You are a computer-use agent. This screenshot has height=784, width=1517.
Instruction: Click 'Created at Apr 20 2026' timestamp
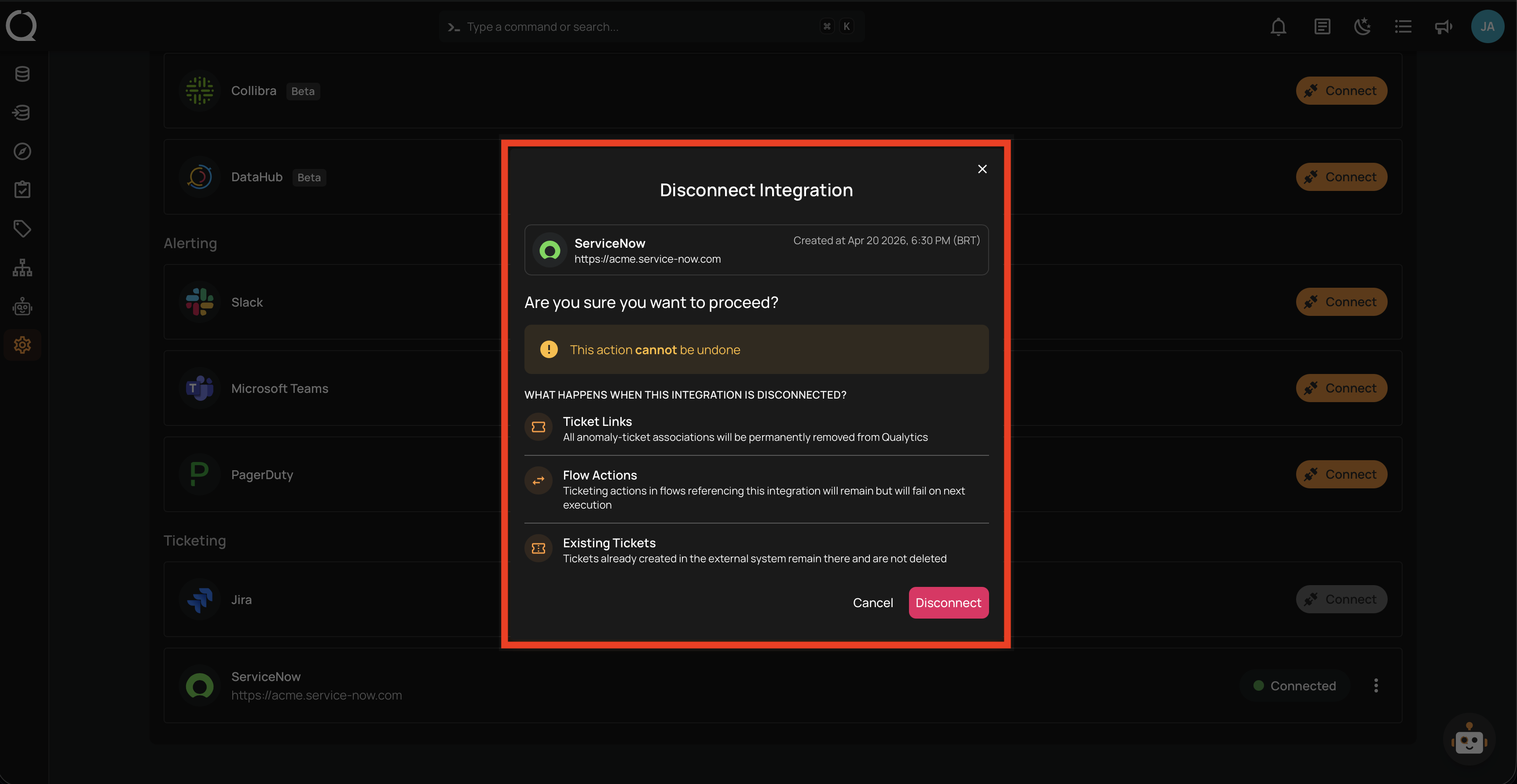[x=886, y=240]
